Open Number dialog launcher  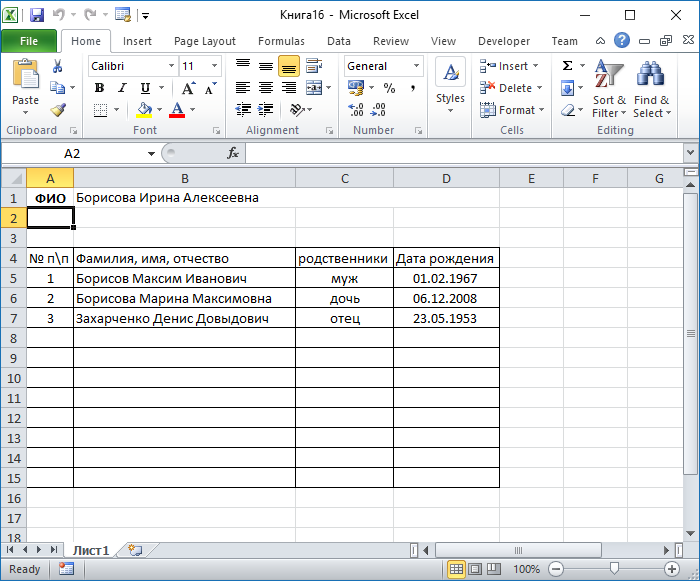click(418, 130)
